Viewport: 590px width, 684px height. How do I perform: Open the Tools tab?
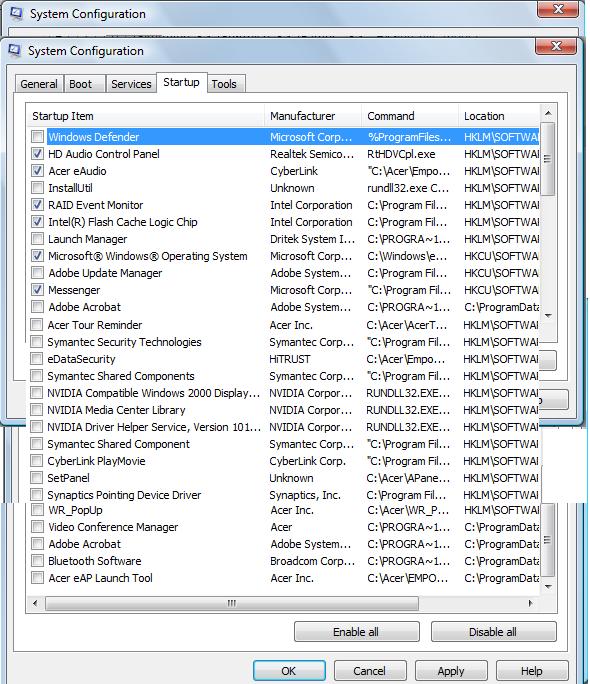pyautogui.click(x=224, y=84)
